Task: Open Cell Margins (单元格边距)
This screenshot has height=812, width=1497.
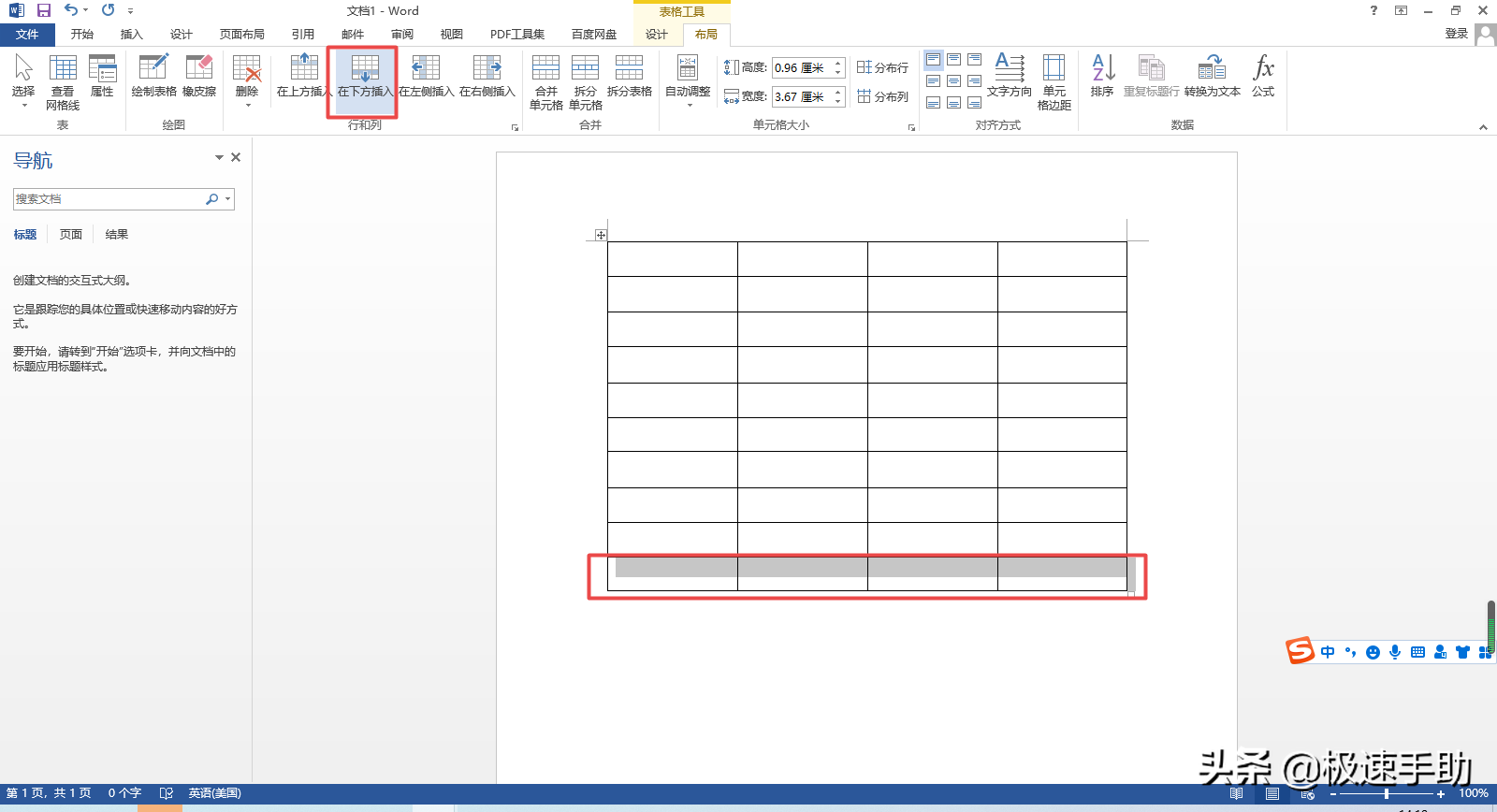Action: 1054,82
